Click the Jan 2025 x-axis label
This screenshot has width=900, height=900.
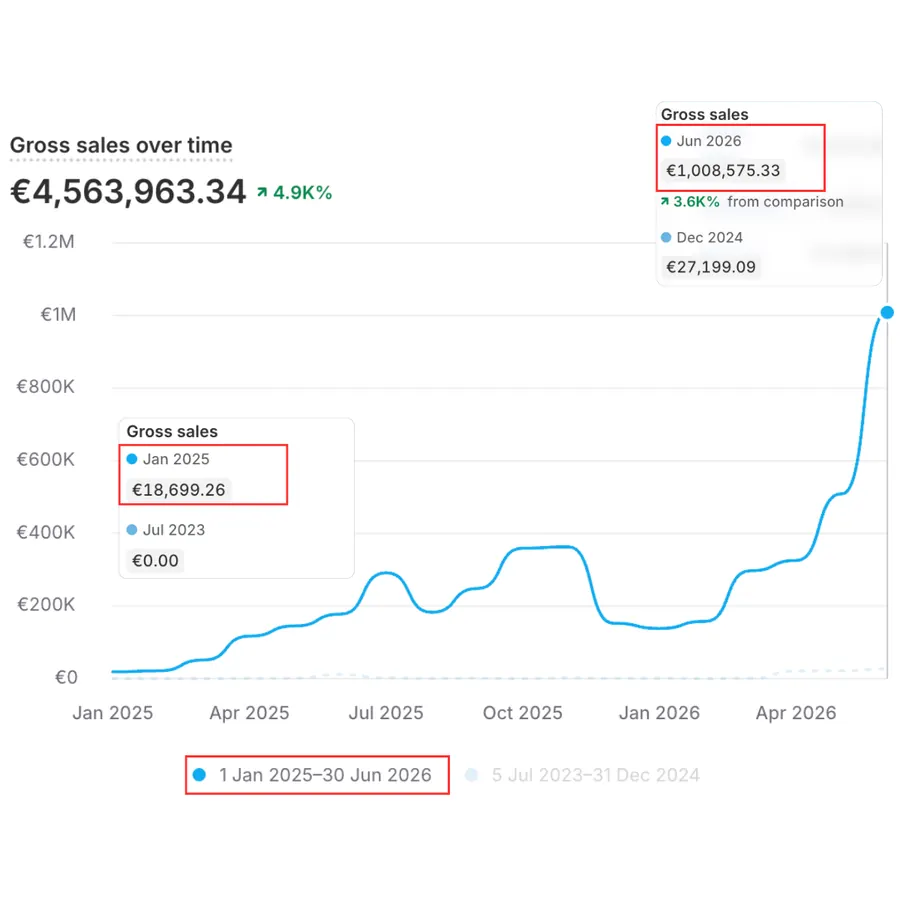[x=112, y=713]
